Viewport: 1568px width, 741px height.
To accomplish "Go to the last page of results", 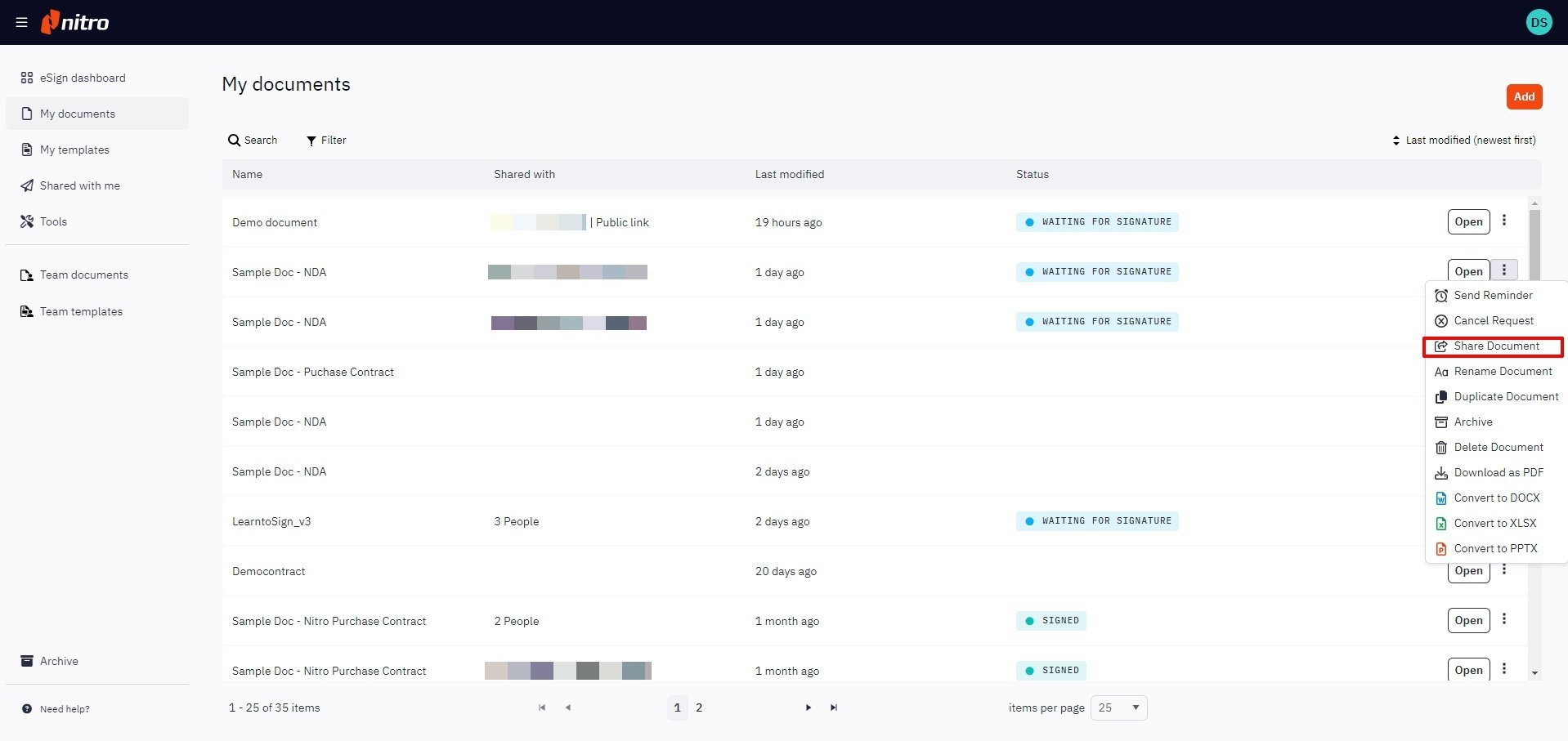I will tap(833, 708).
